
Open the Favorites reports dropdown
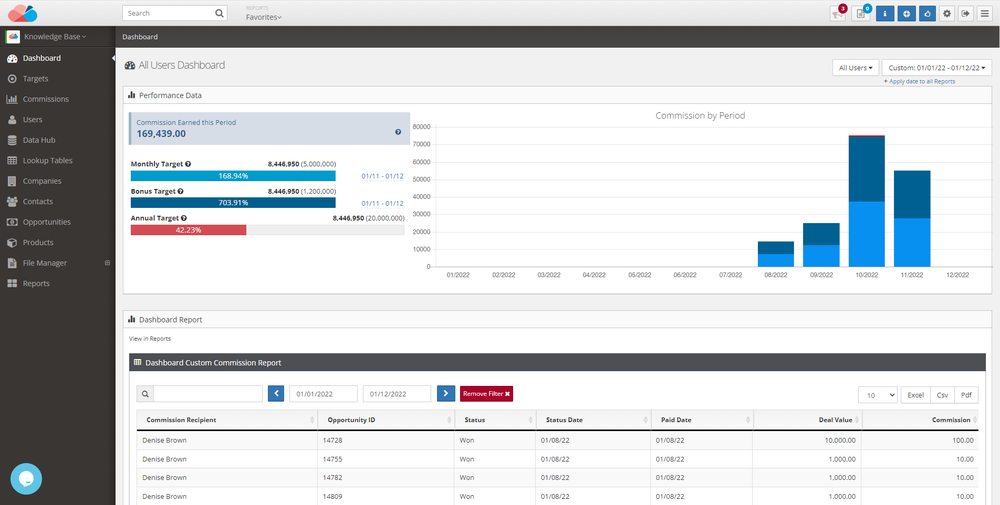point(263,17)
